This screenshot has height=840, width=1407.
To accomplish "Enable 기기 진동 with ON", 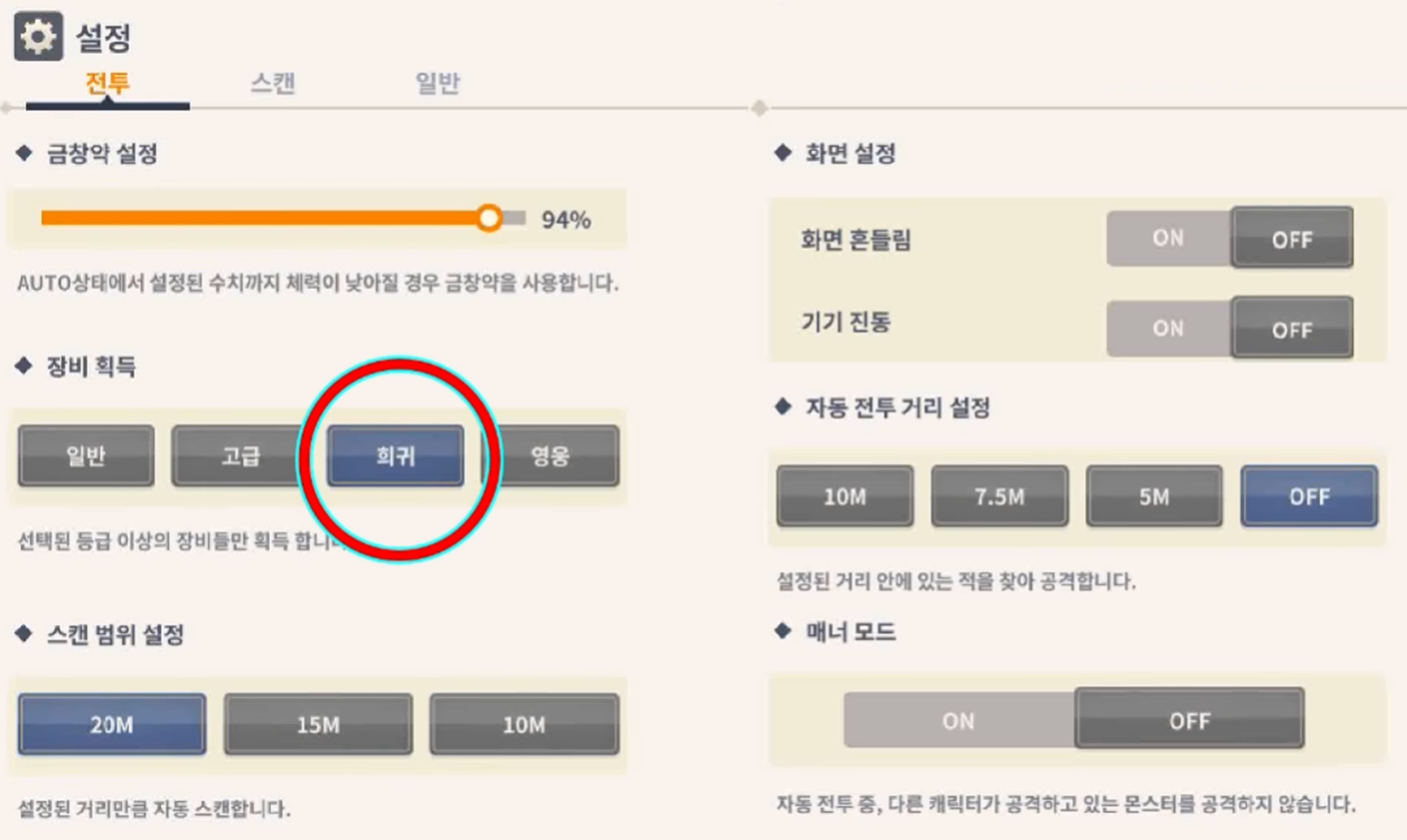I will point(1168,328).
